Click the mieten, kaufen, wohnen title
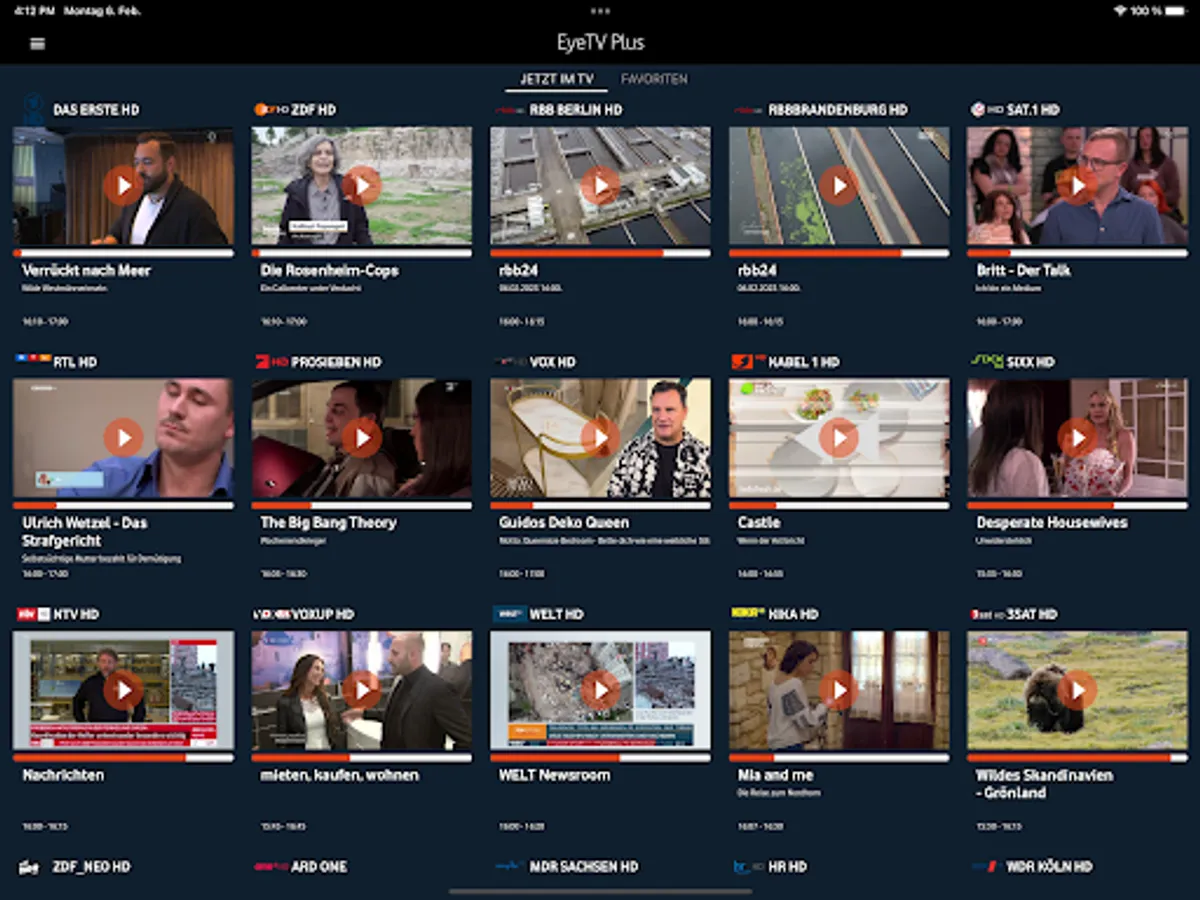The width and height of the screenshot is (1200, 900). (339, 775)
